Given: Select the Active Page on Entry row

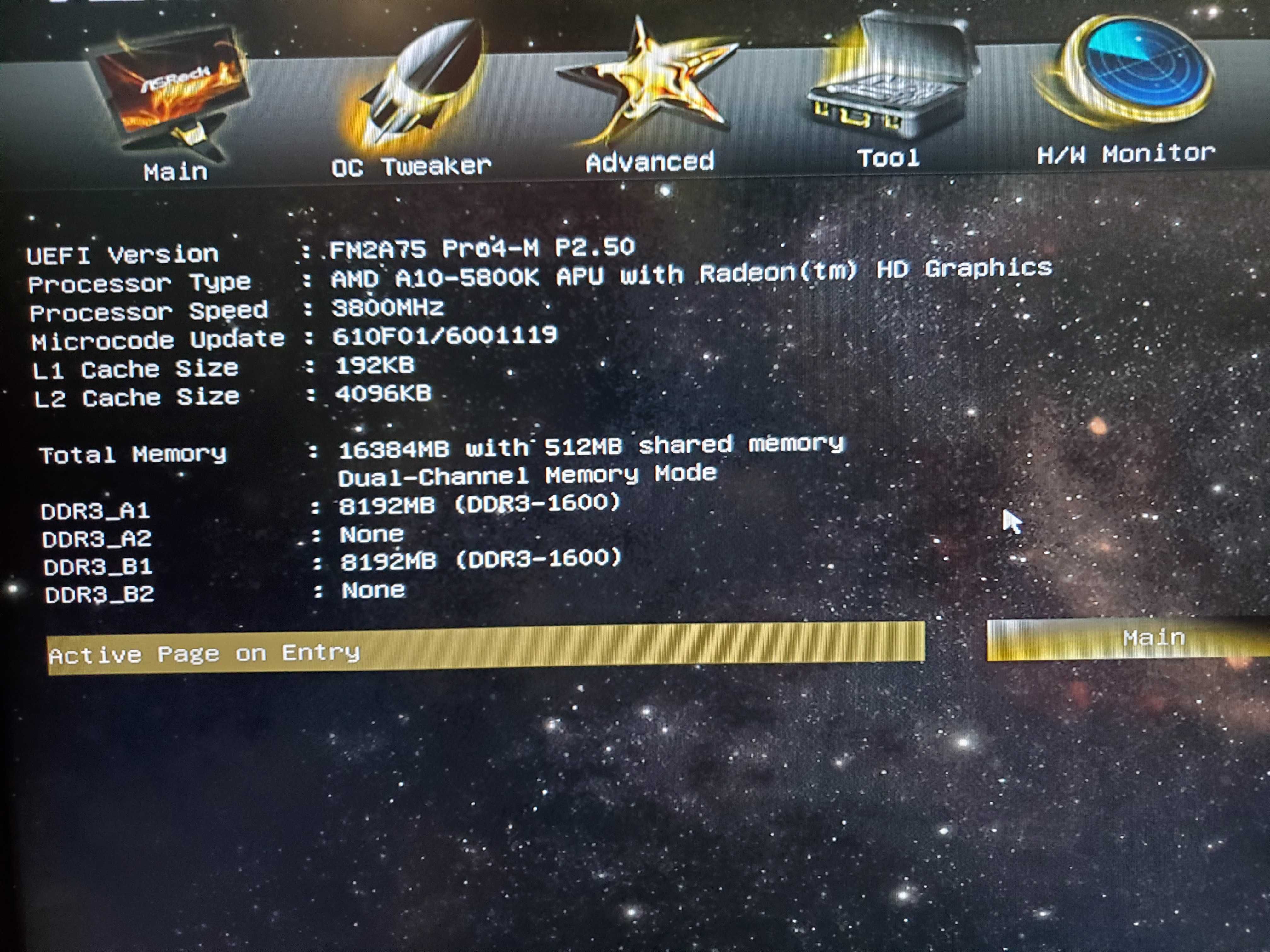Looking at the screenshot, I should click(x=486, y=649).
